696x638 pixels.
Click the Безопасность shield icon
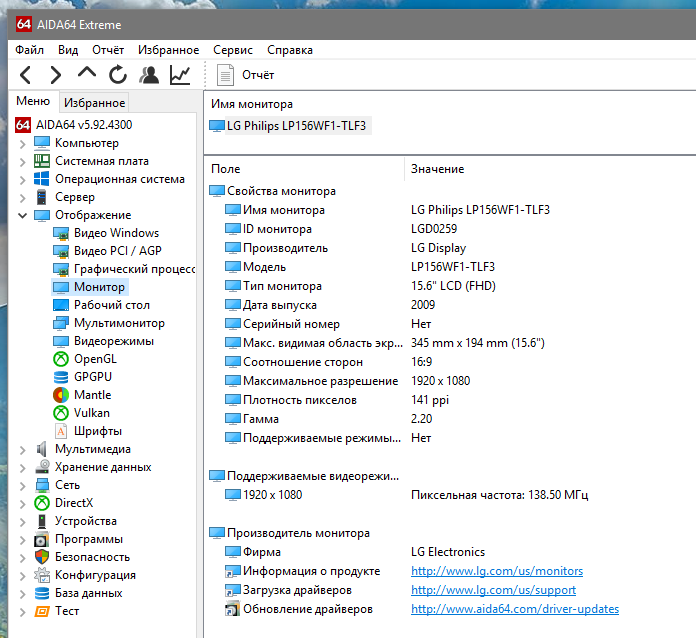[42, 557]
